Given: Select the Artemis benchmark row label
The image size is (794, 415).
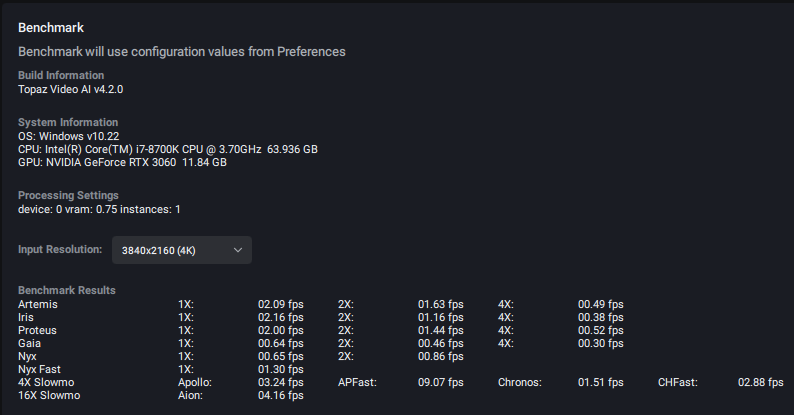Looking at the screenshot, I should [37, 304].
